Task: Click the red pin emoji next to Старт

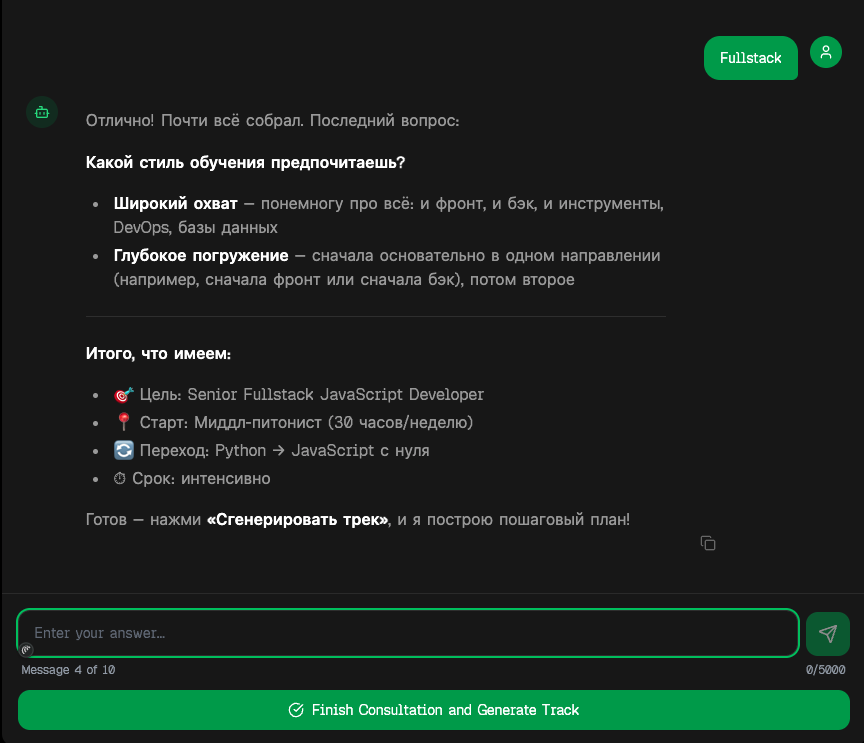Action: pyautogui.click(x=123, y=422)
